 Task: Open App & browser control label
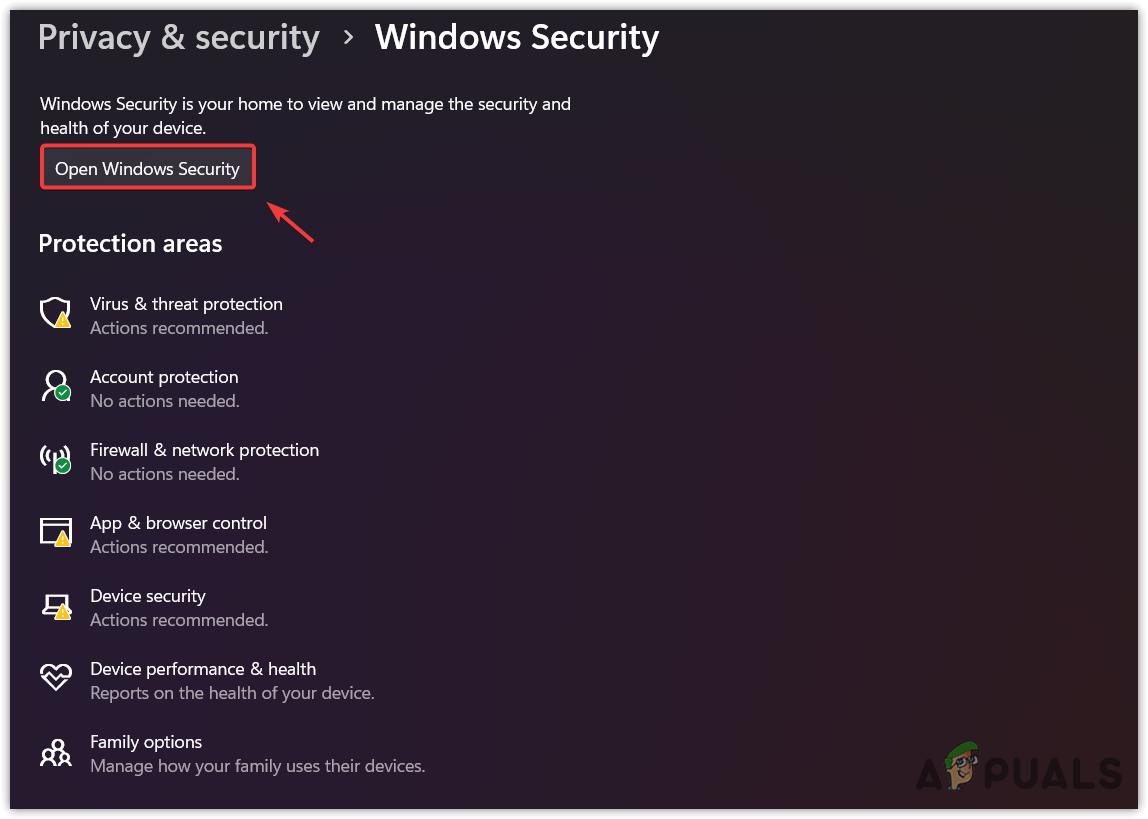click(178, 523)
